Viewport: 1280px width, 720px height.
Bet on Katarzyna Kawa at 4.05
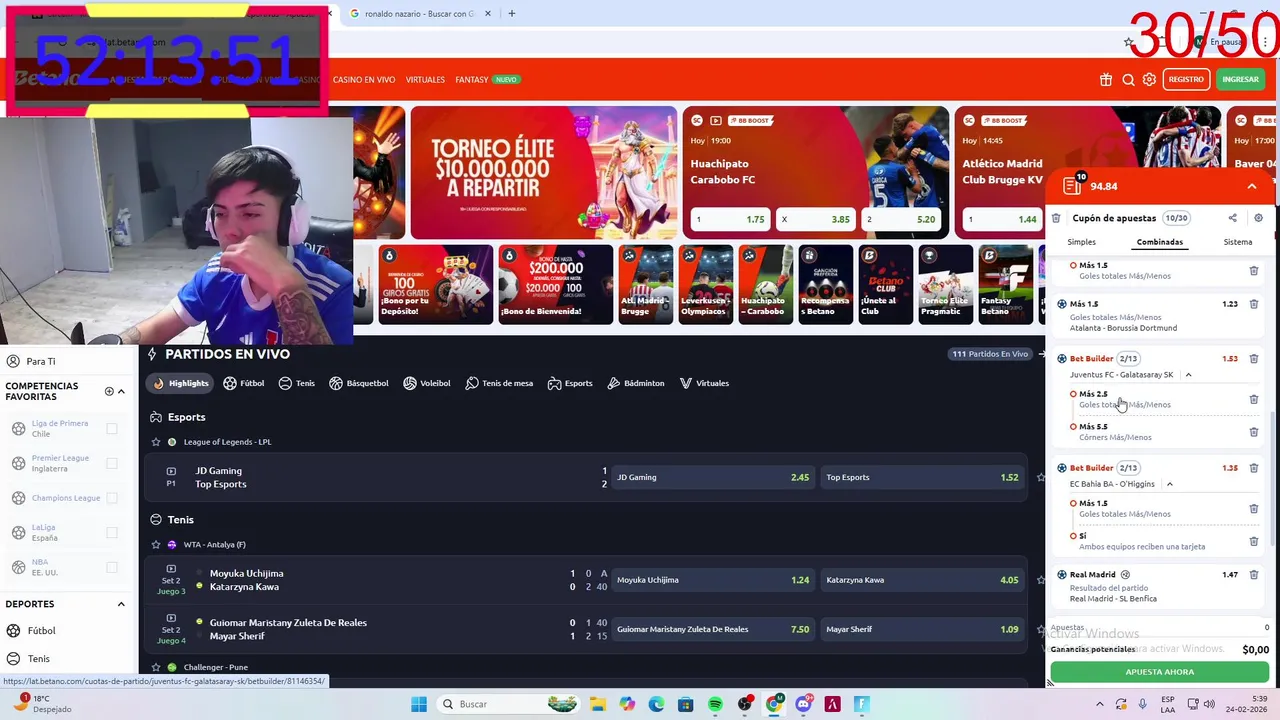[922, 580]
